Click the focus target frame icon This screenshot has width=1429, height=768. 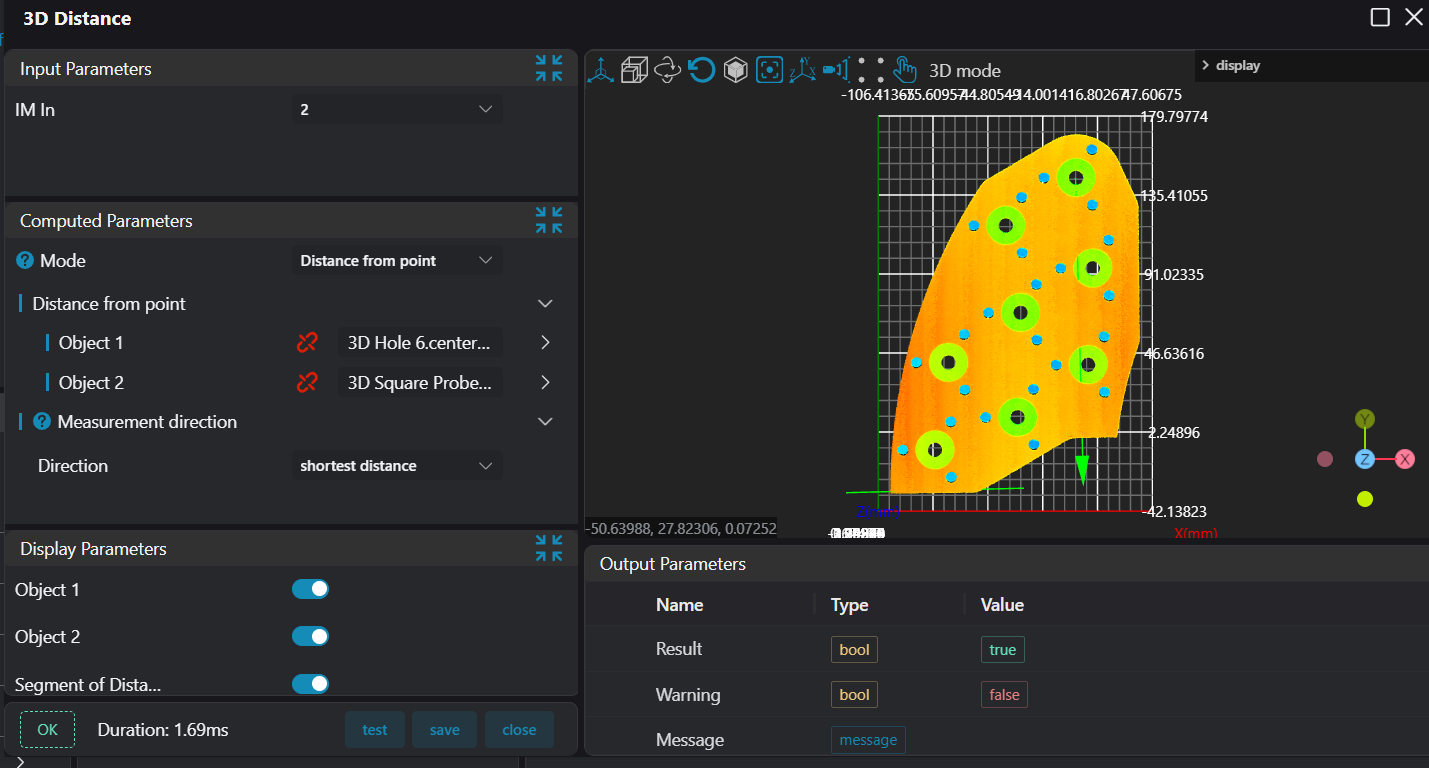coord(769,70)
